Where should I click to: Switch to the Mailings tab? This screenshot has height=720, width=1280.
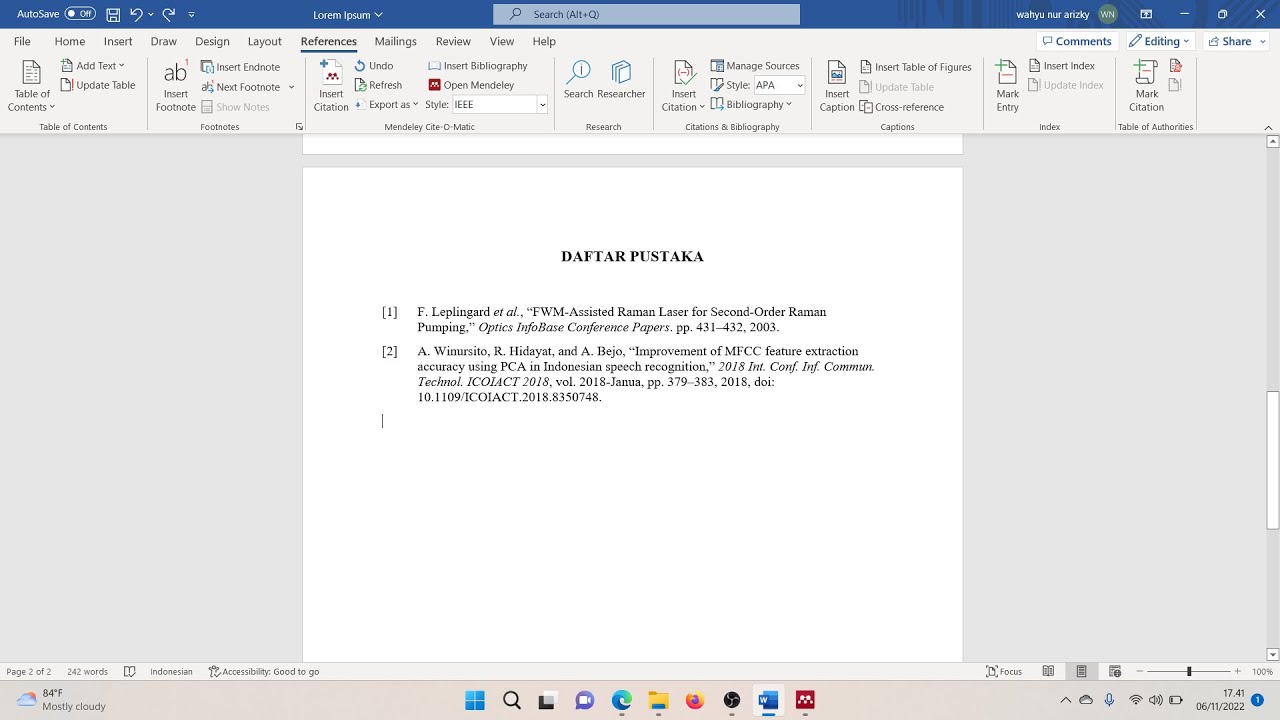click(395, 41)
